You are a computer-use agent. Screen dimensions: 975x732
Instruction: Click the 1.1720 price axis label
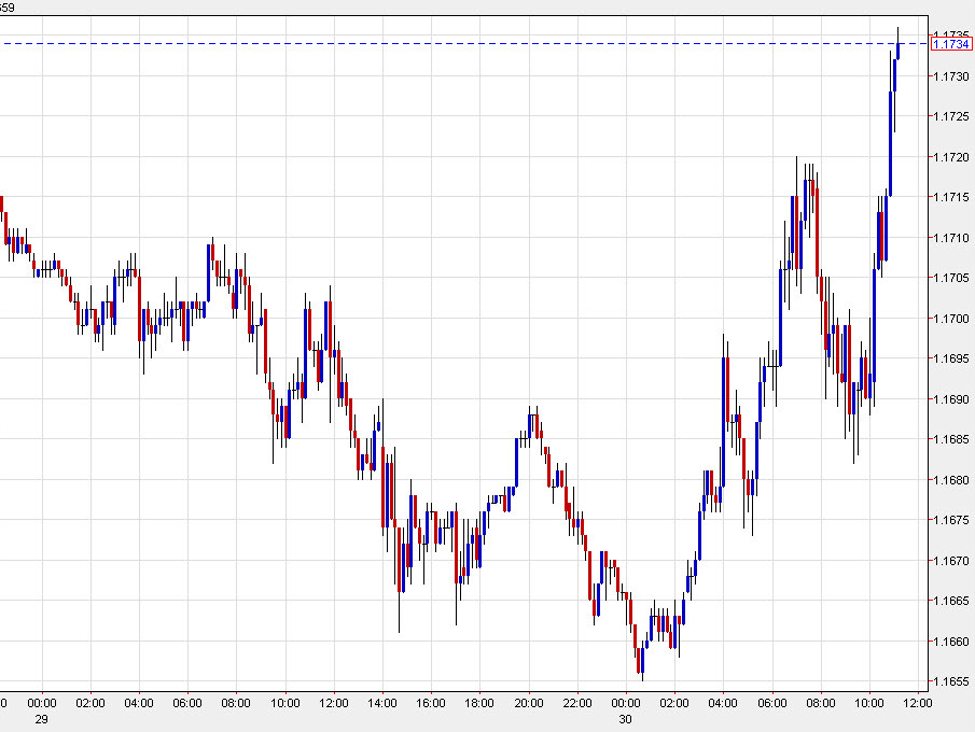[x=949, y=157]
